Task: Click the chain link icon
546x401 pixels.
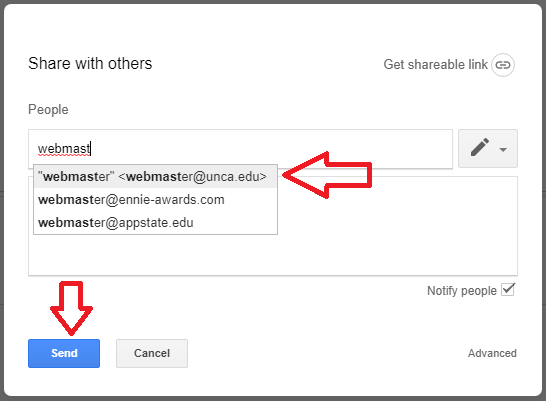Action: coord(503,65)
